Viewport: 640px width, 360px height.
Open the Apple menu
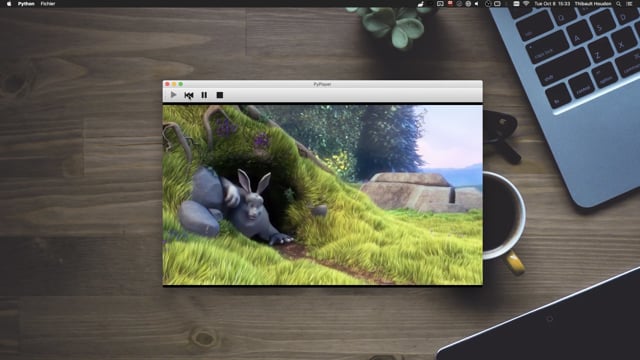coord(9,4)
